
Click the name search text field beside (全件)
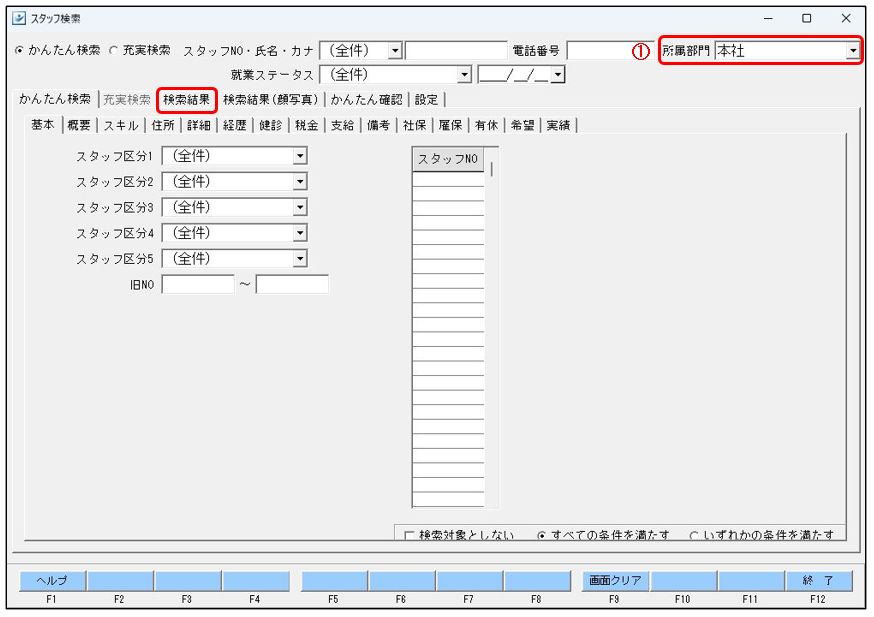tap(456, 51)
